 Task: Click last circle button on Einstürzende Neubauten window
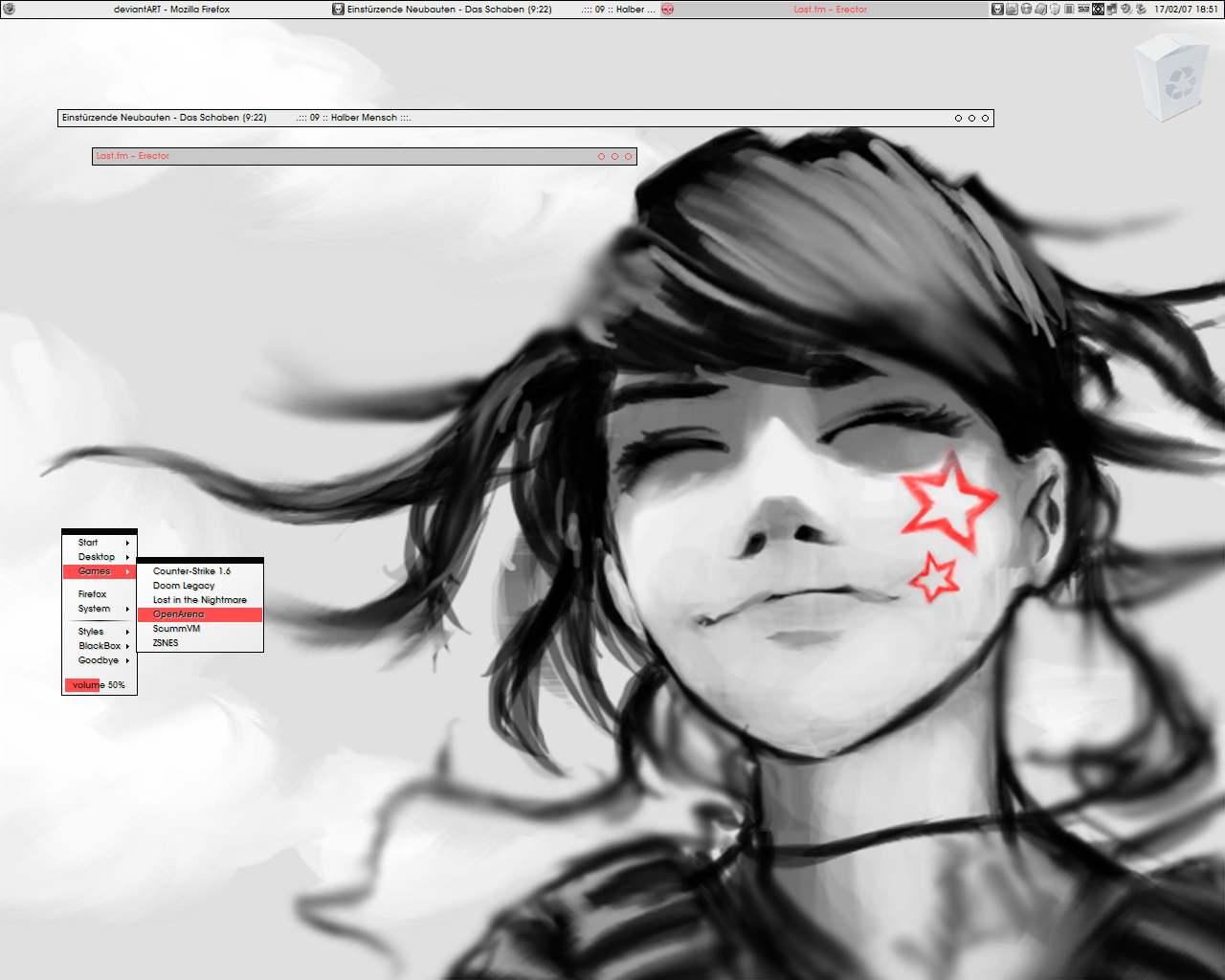(985, 119)
